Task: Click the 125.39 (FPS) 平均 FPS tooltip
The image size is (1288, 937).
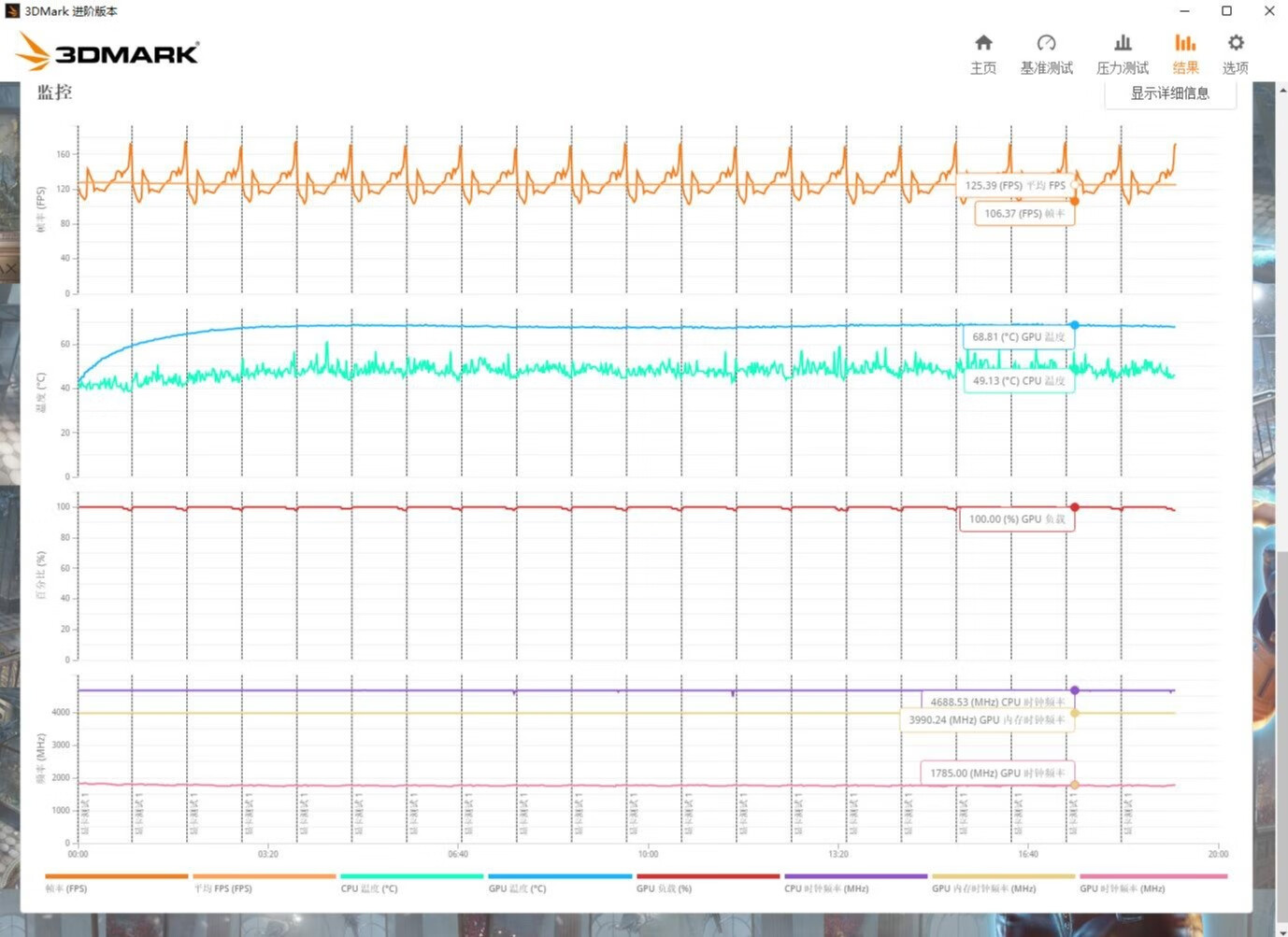Action: click(1015, 185)
